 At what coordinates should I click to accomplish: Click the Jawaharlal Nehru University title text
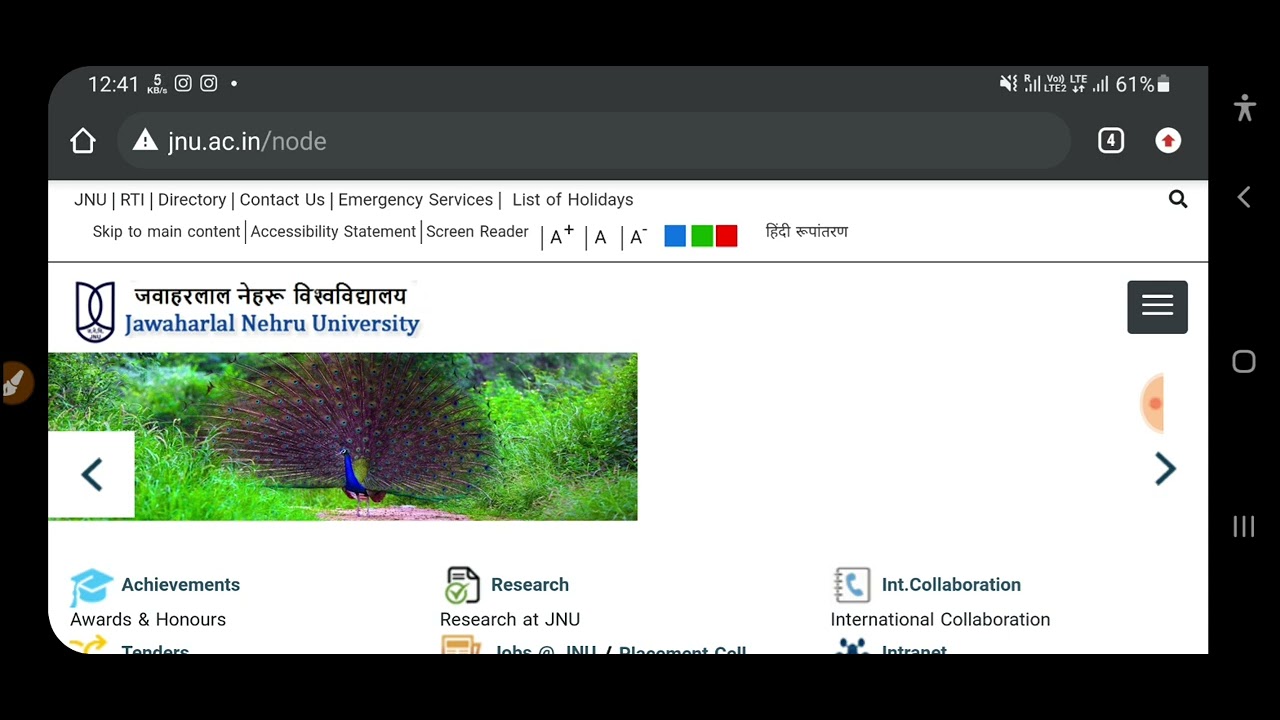point(272,324)
